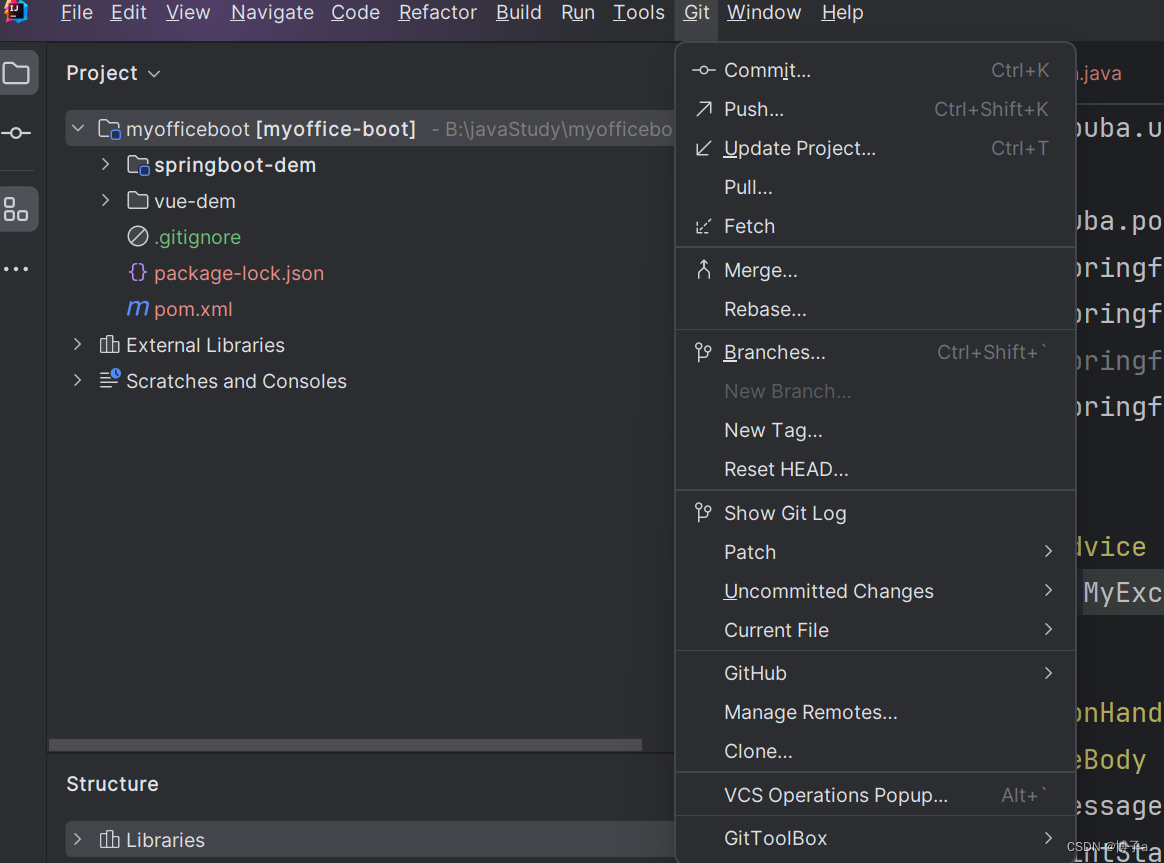Select the pom.xml file name
Viewport: 1164px width, 863px height.
[193, 309]
